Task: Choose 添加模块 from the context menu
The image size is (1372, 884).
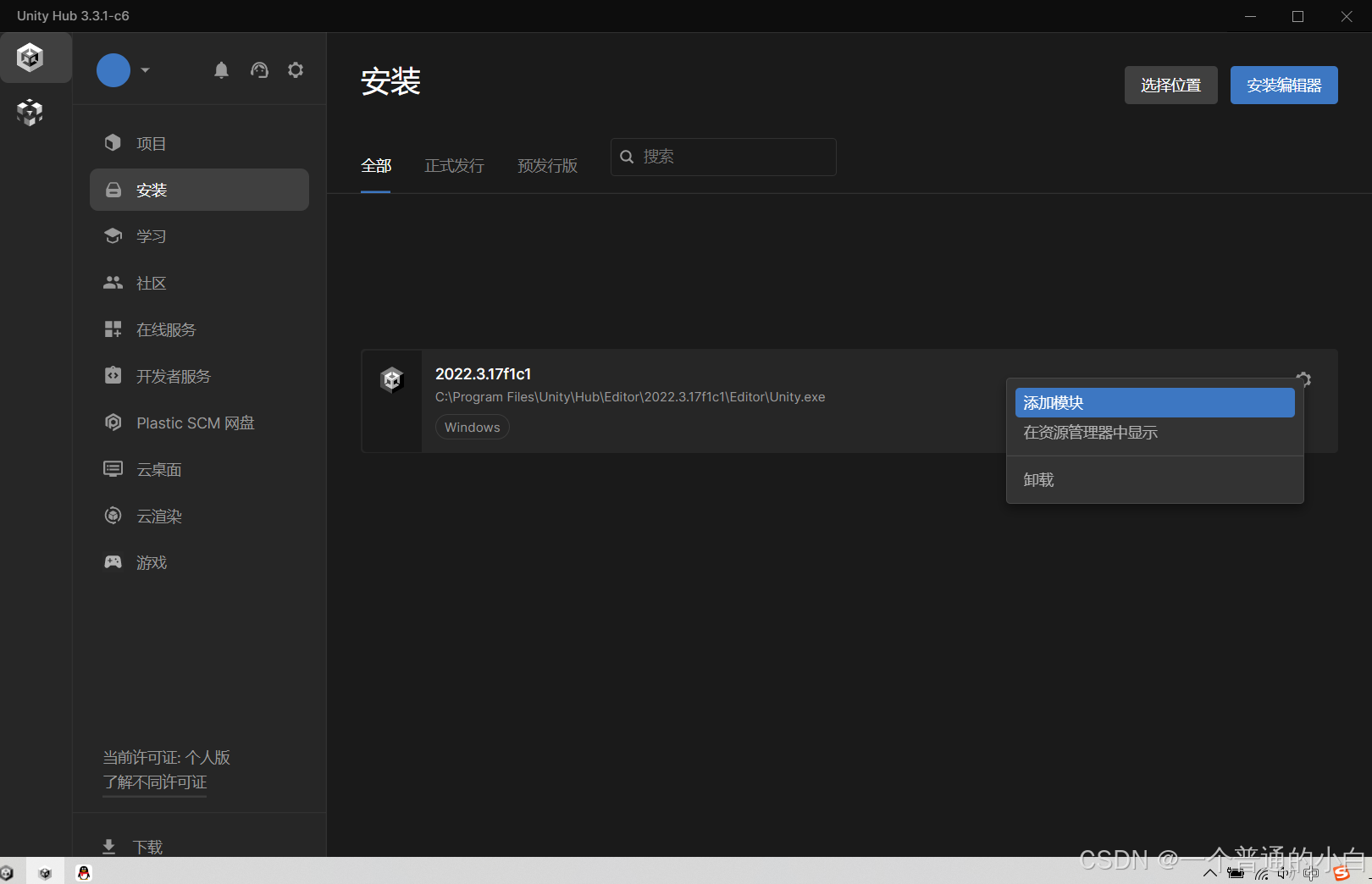Action: 1154,403
